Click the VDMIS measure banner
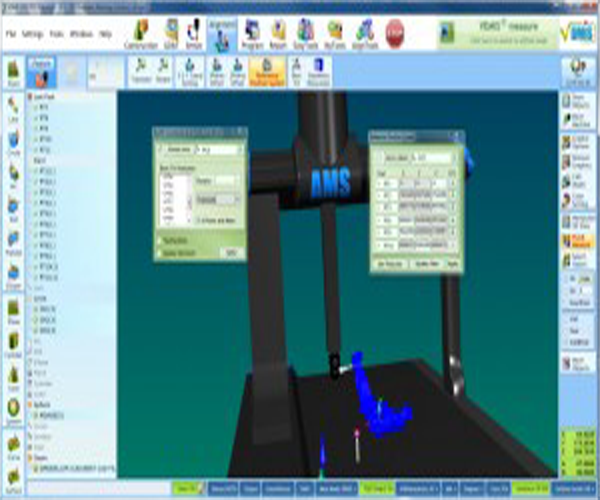Screen dimensions: 600x500 pos(496,33)
